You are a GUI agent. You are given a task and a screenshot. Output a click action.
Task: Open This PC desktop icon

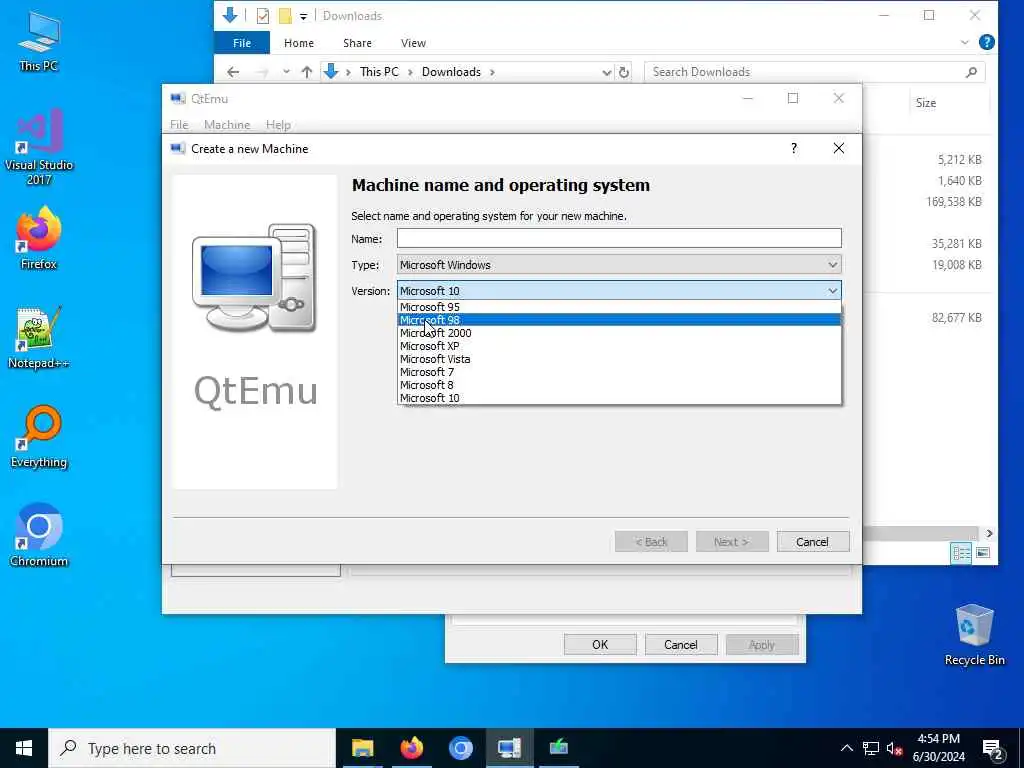point(39,40)
